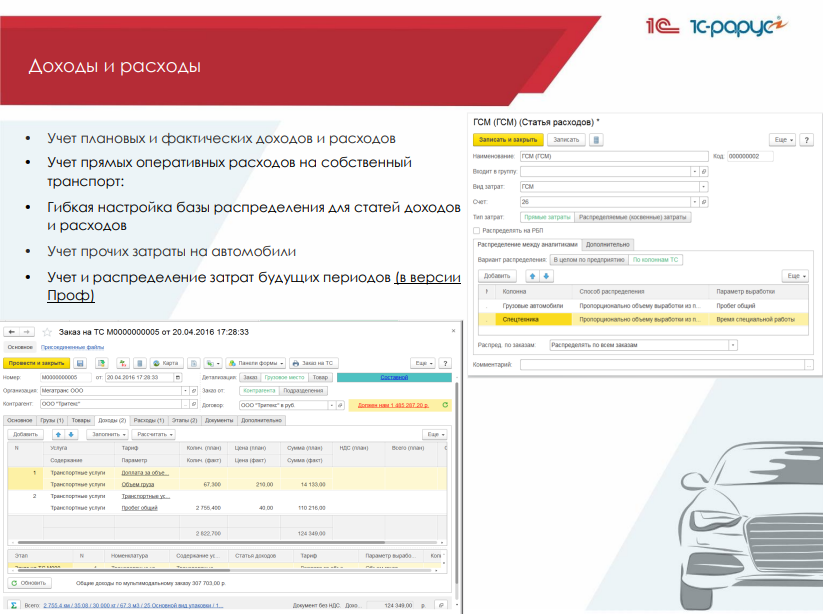Click the help question mark in expense form
The width and height of the screenshot is (823, 614).
click(x=809, y=140)
